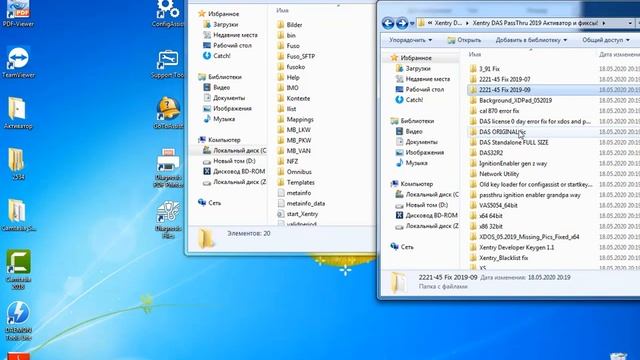The image size is (640, 360).
Task: Launch TeamViewer from the desktop
Action: click(x=18, y=62)
